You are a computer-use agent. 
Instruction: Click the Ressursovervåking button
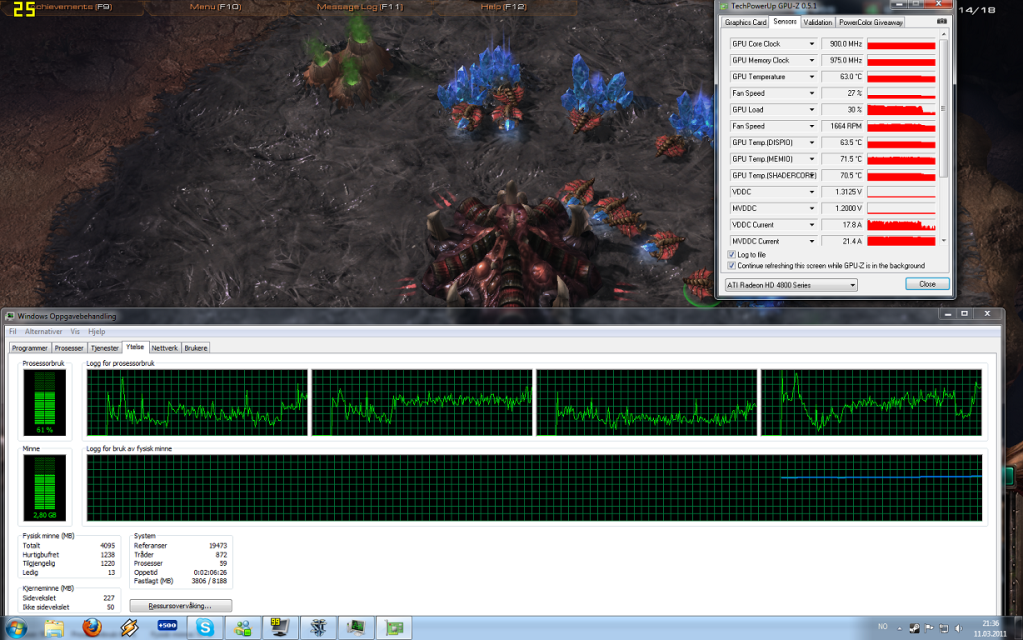coord(180,606)
